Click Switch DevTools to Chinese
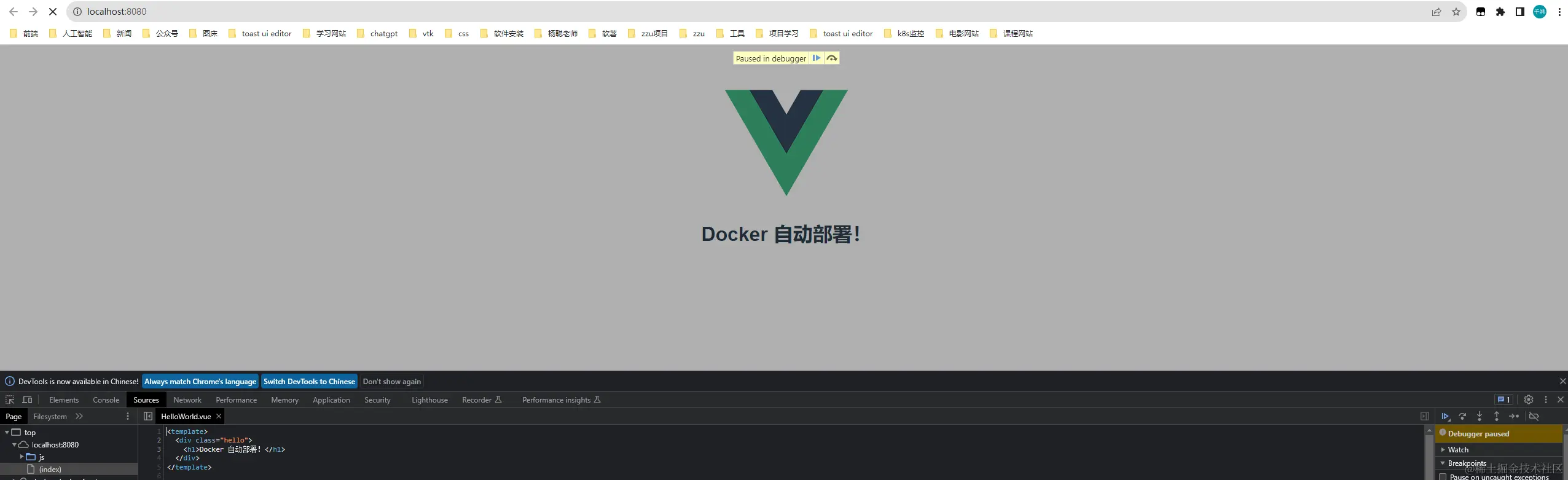This screenshot has height=480, width=1568. coord(309,381)
